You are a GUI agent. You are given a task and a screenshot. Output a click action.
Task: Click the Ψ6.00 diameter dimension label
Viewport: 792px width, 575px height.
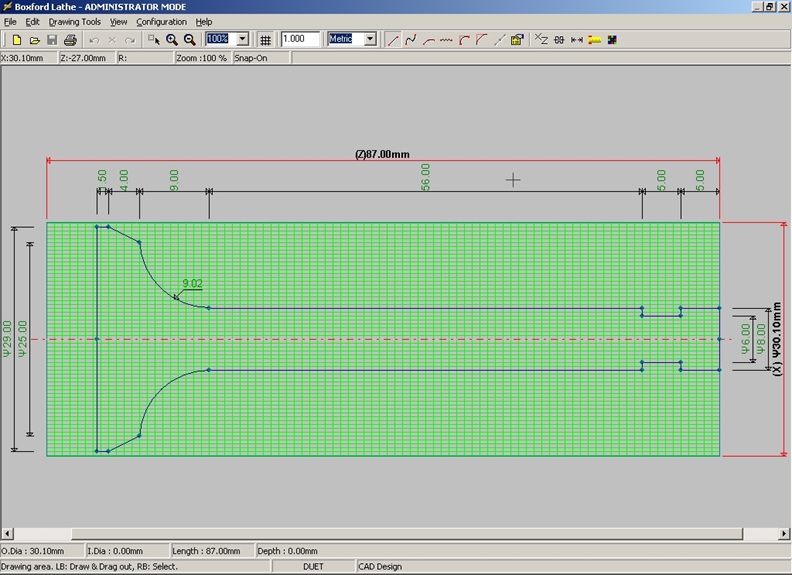pos(746,339)
